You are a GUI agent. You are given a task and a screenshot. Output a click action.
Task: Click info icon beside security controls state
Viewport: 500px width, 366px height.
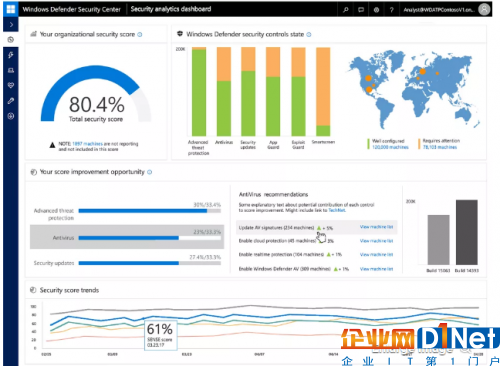coord(309,34)
